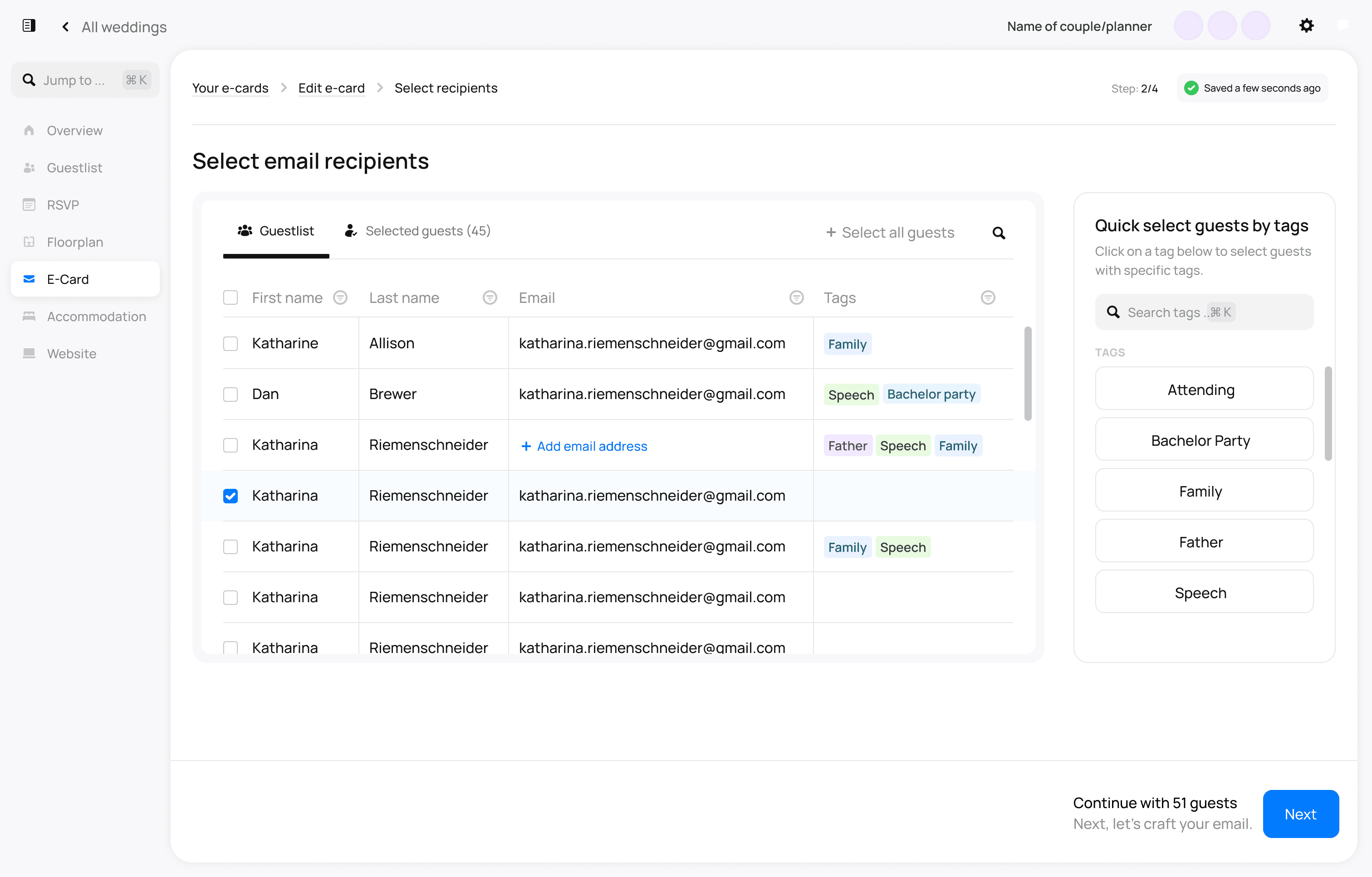Switch to the Selected guests (45) tab

click(418, 231)
